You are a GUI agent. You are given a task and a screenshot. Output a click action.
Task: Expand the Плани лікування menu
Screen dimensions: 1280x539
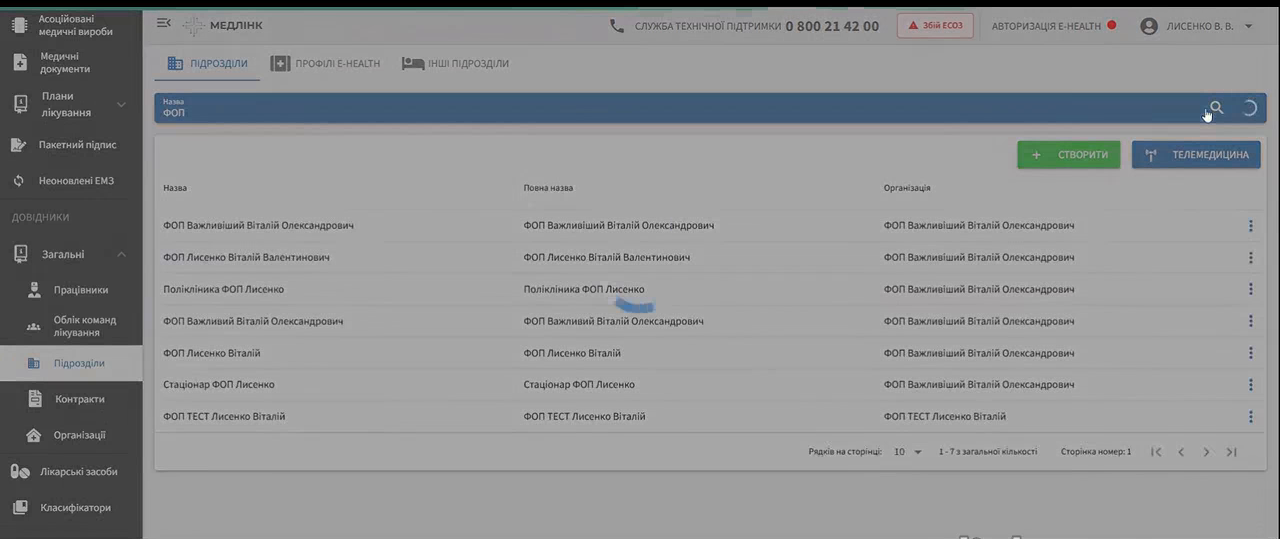click(x=121, y=105)
